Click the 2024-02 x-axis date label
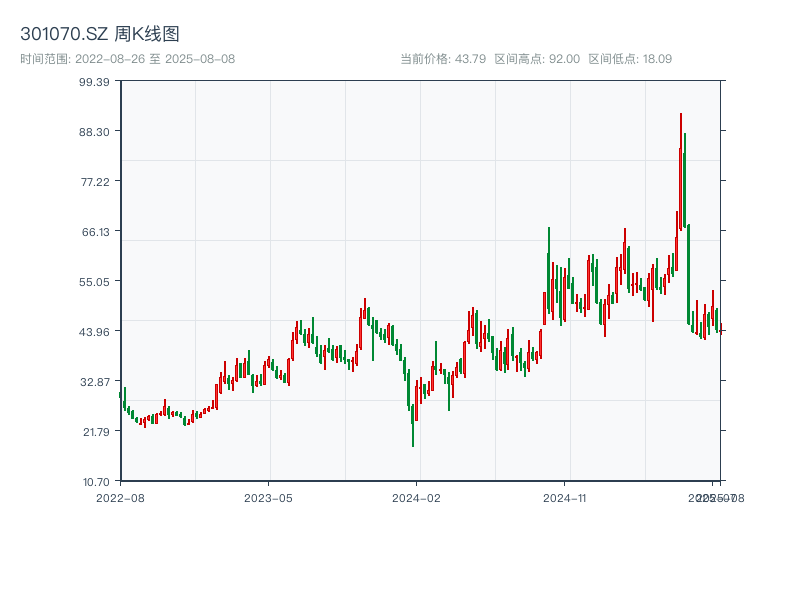This screenshot has width=800, height=600. [x=417, y=497]
